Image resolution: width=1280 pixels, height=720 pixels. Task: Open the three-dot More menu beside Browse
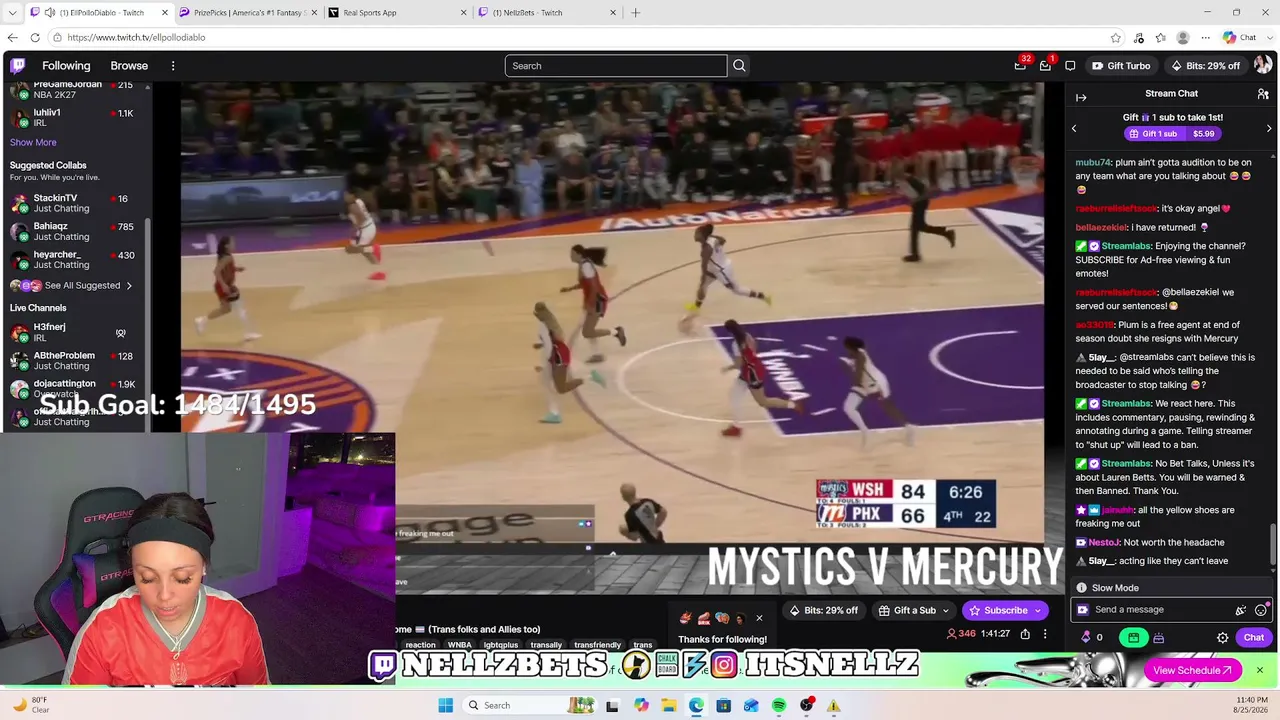pyautogui.click(x=173, y=66)
